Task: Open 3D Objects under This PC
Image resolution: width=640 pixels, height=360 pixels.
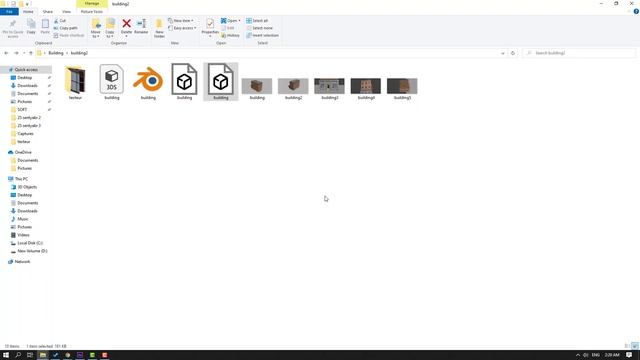Action: tap(27, 187)
